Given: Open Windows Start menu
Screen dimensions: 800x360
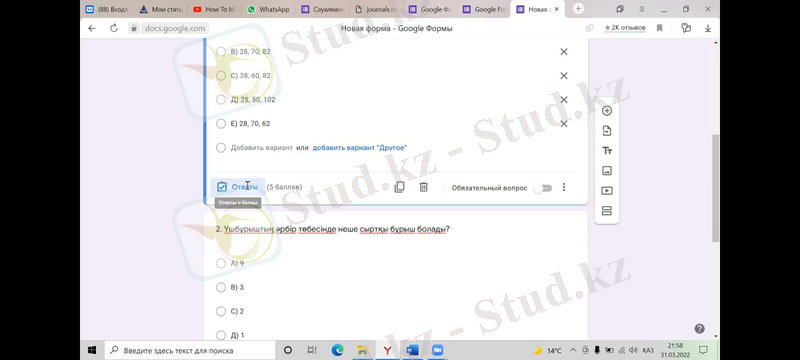Looking at the screenshot, I should pyautogui.click(x=92, y=350).
